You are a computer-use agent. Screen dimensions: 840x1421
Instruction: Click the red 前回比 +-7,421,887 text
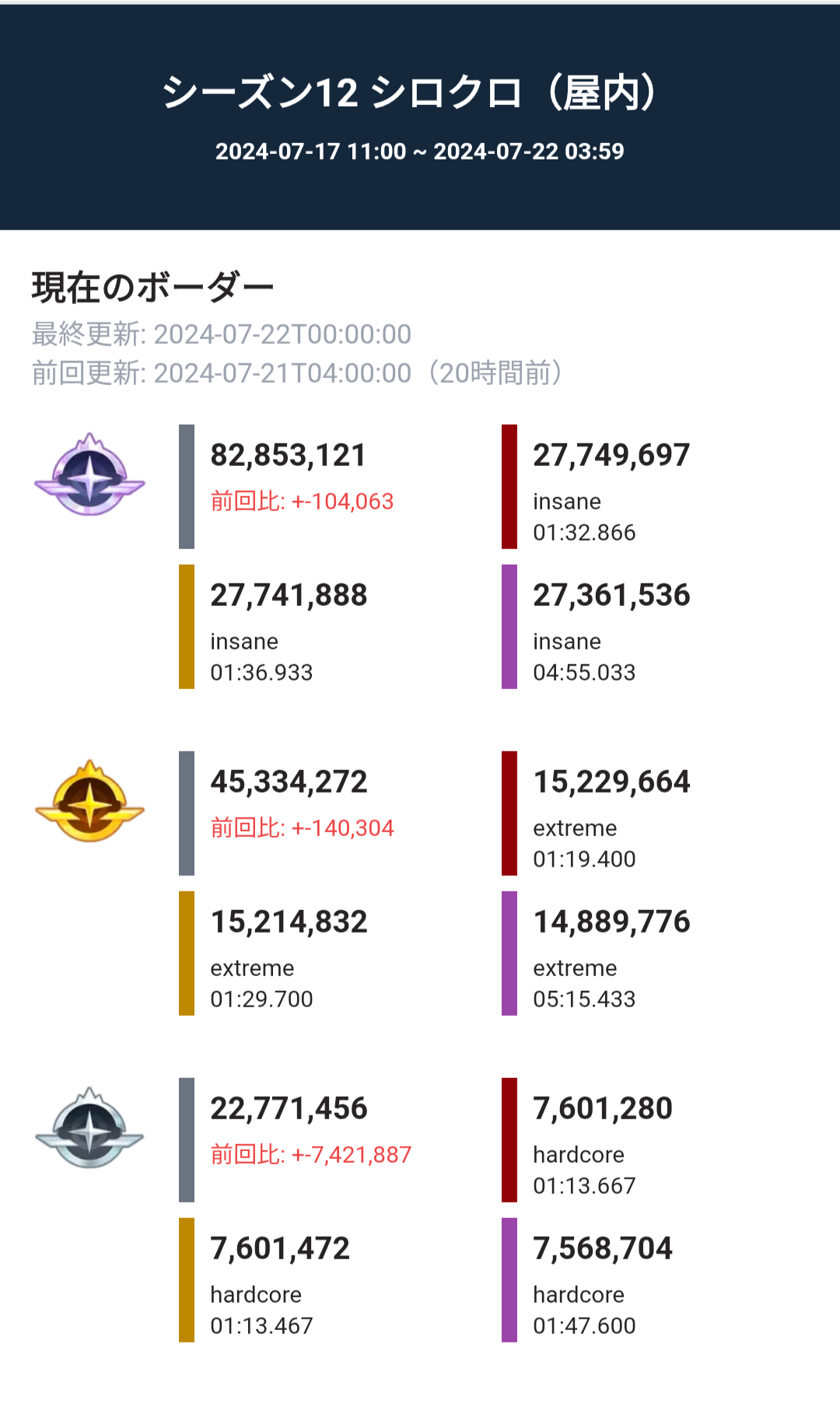pos(311,1155)
